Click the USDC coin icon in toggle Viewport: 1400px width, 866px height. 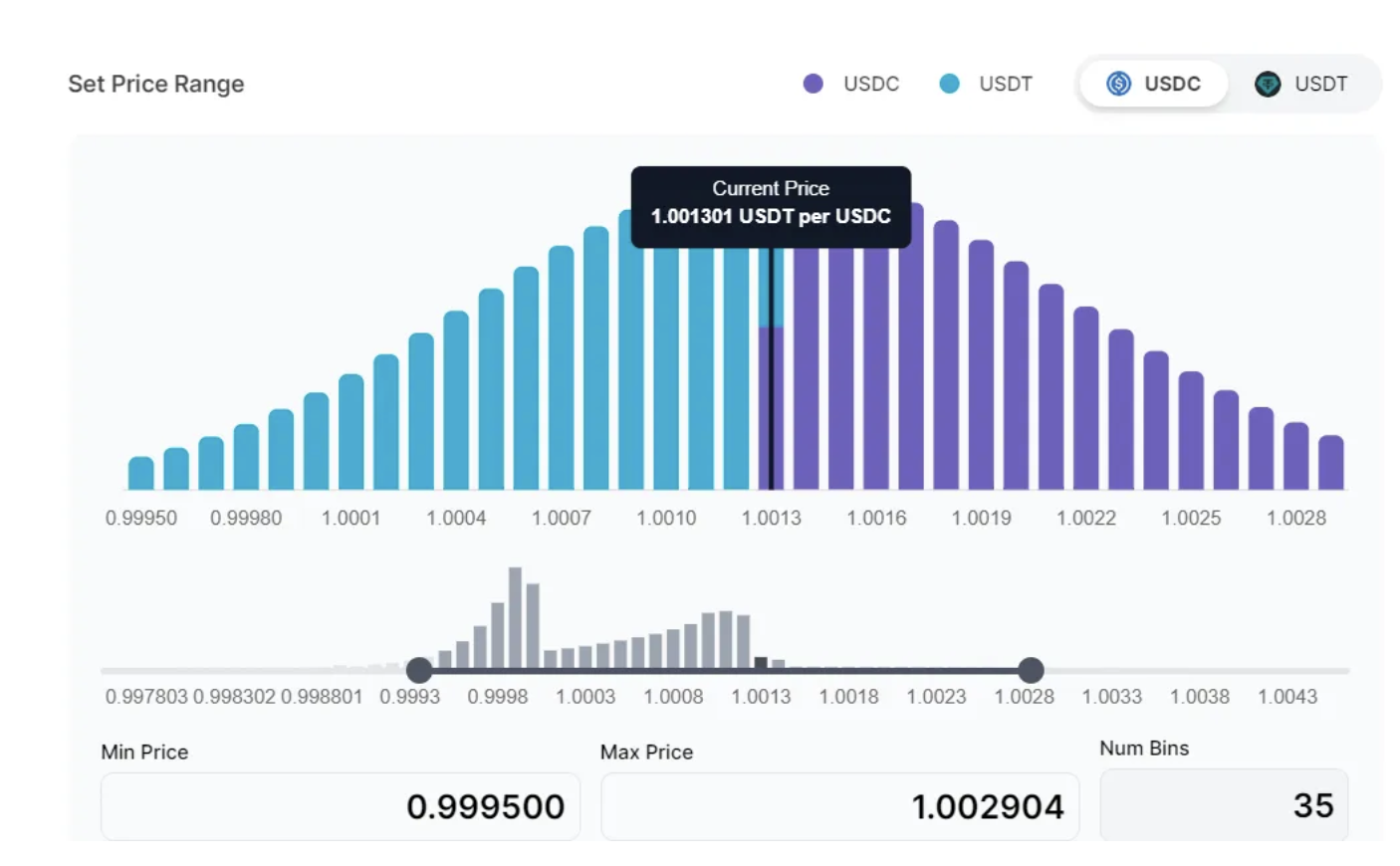point(1119,84)
